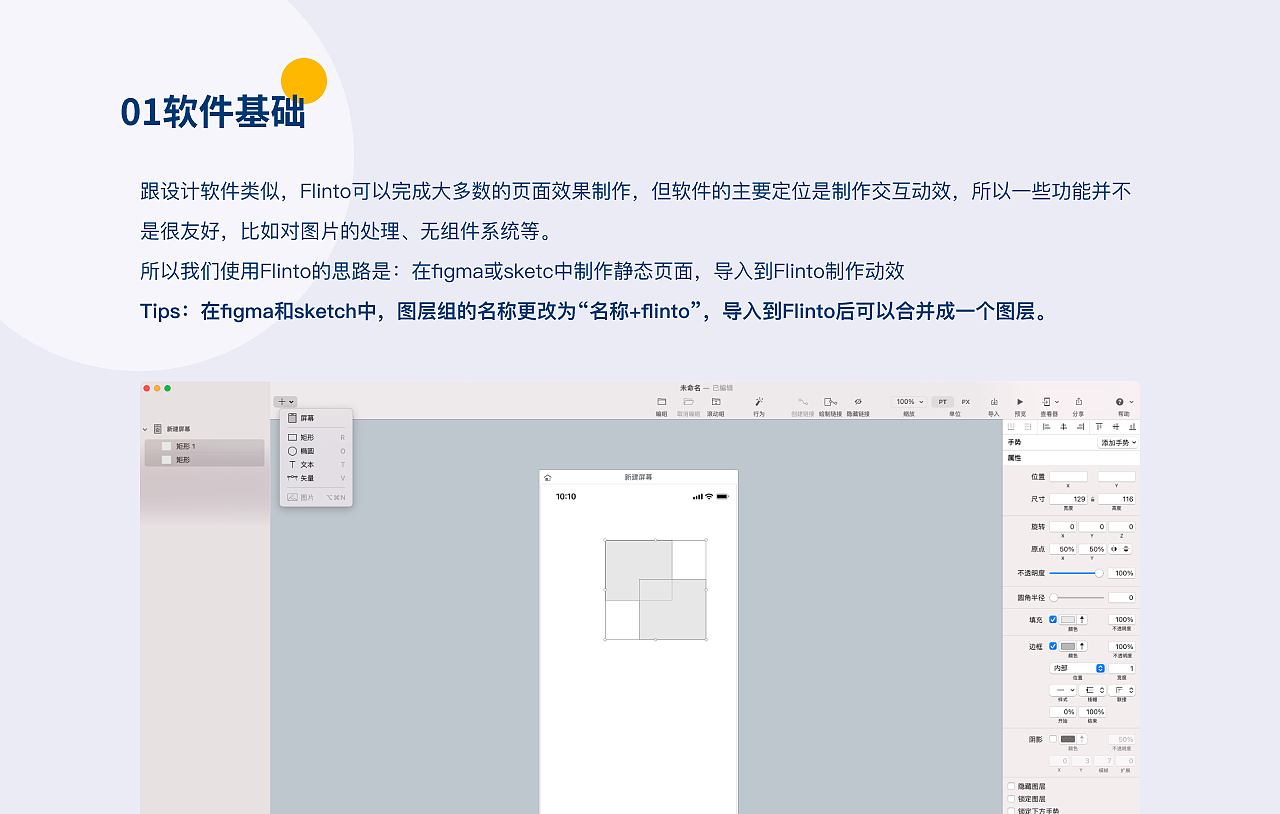Click the Share (分享) toolbar icon
Screen dimensions: 1280x814
[x=1079, y=400]
